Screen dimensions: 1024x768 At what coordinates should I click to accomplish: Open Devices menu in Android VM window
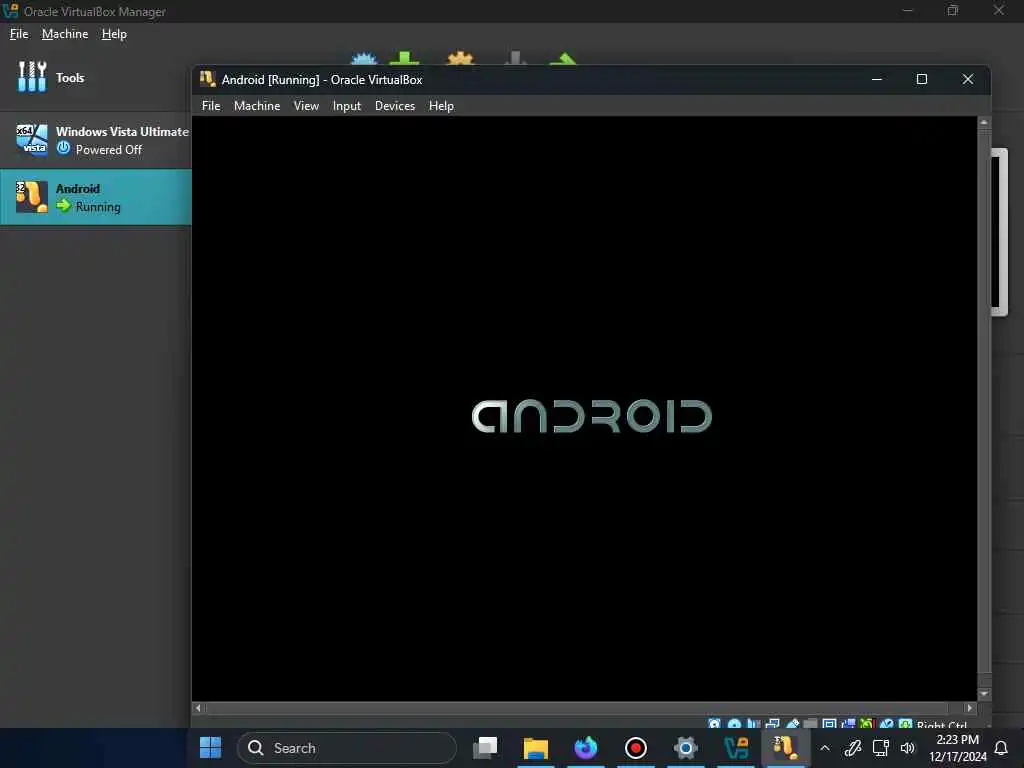[x=395, y=106]
